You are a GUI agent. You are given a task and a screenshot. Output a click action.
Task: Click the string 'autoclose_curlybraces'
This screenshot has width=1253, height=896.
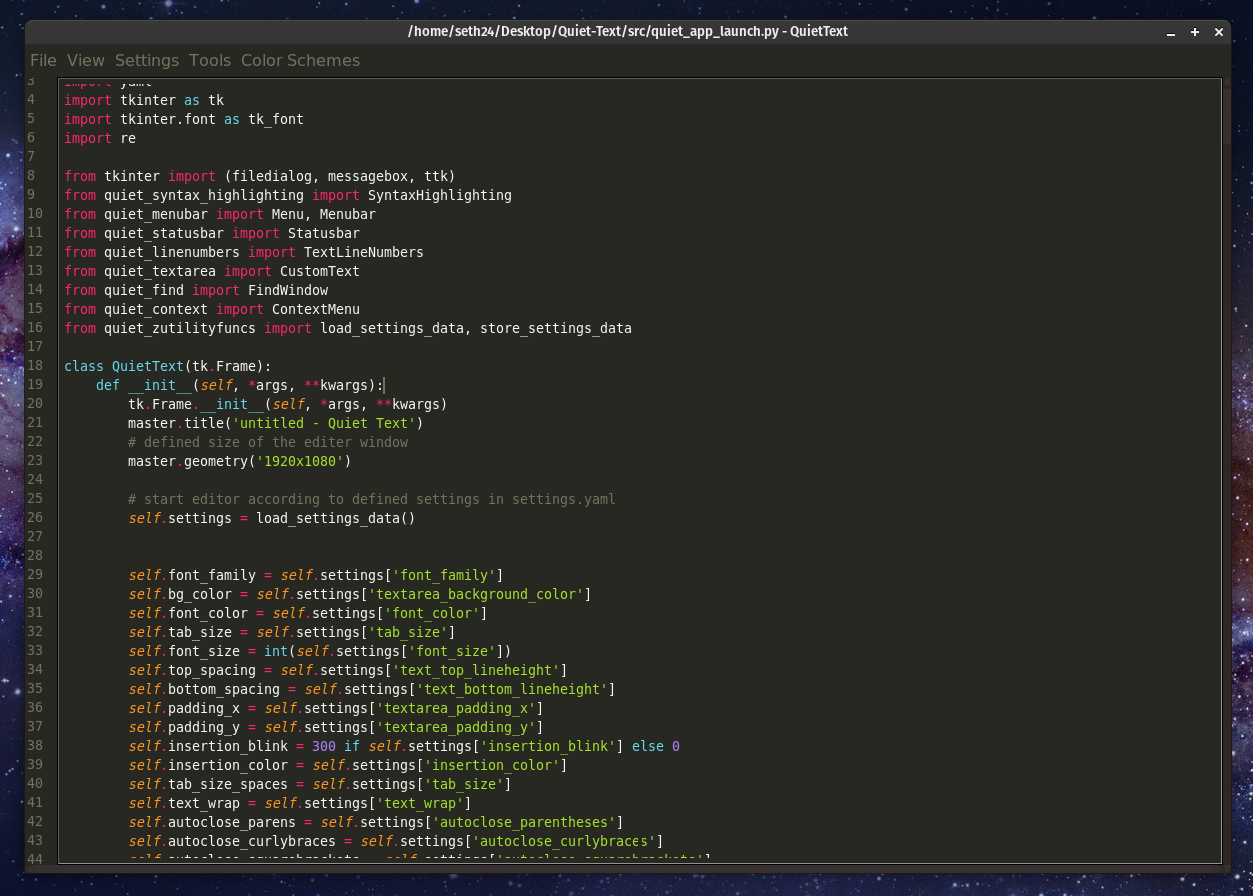[x=563, y=841]
